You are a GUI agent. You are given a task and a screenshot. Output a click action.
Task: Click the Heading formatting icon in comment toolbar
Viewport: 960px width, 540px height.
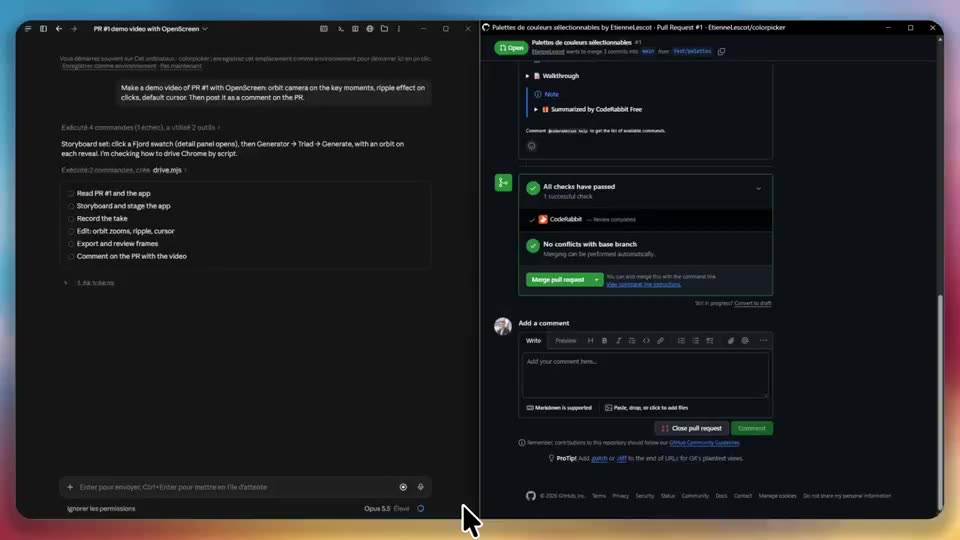point(590,340)
